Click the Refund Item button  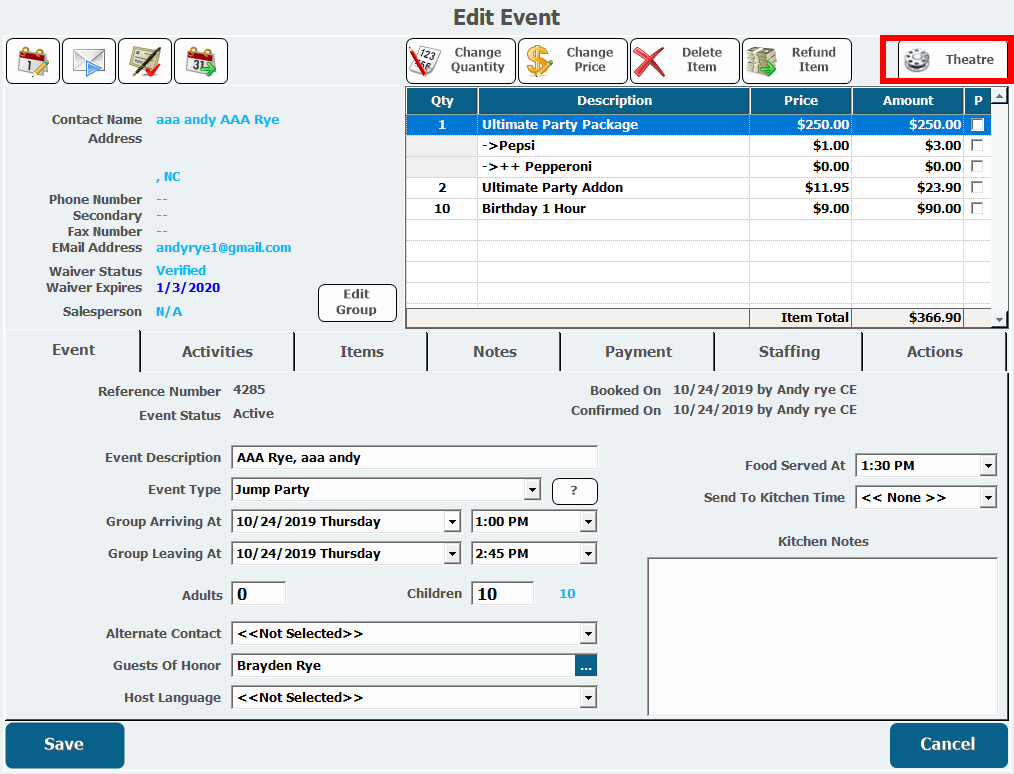(797, 61)
